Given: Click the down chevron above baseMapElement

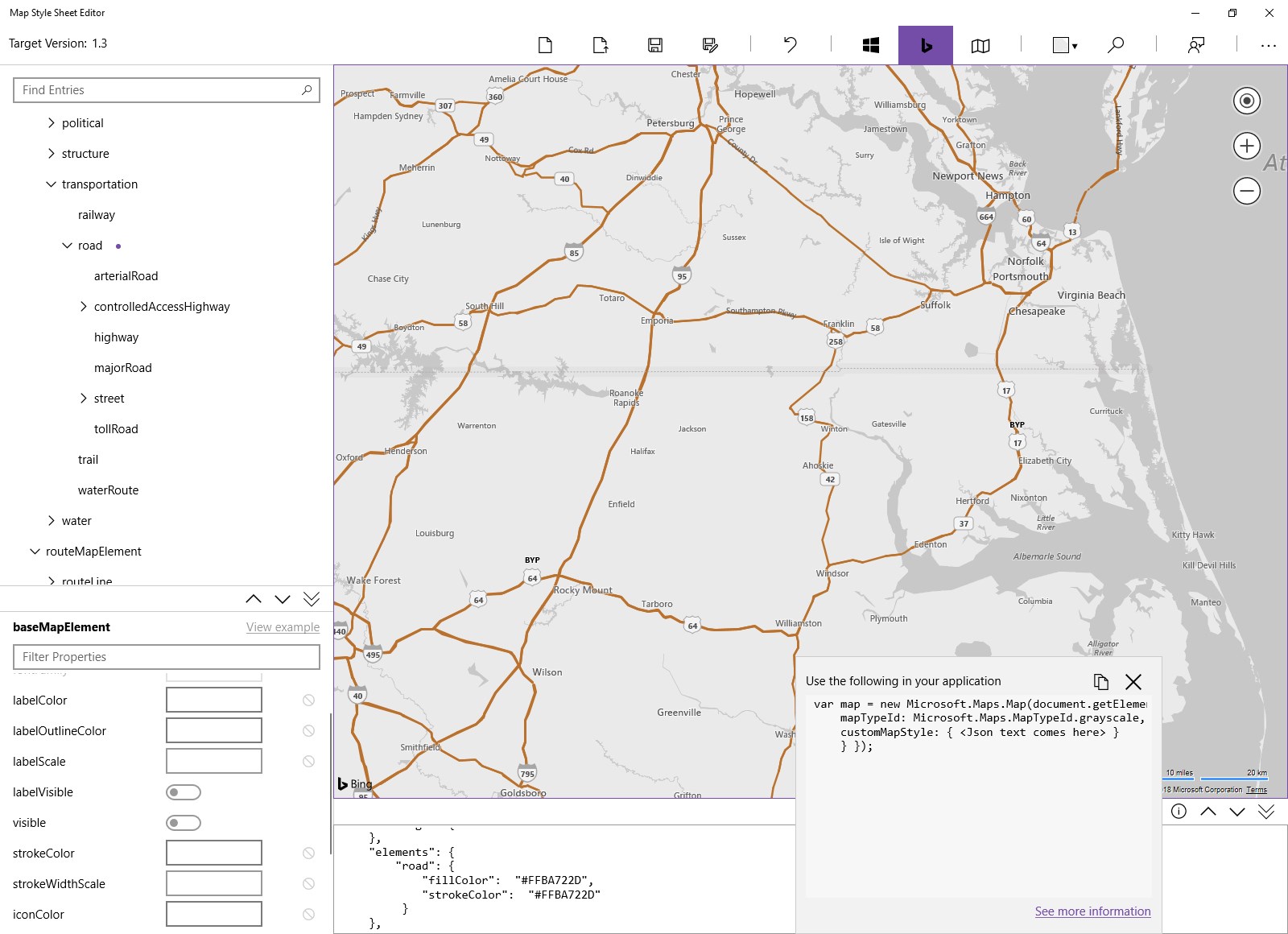Looking at the screenshot, I should tap(283, 599).
